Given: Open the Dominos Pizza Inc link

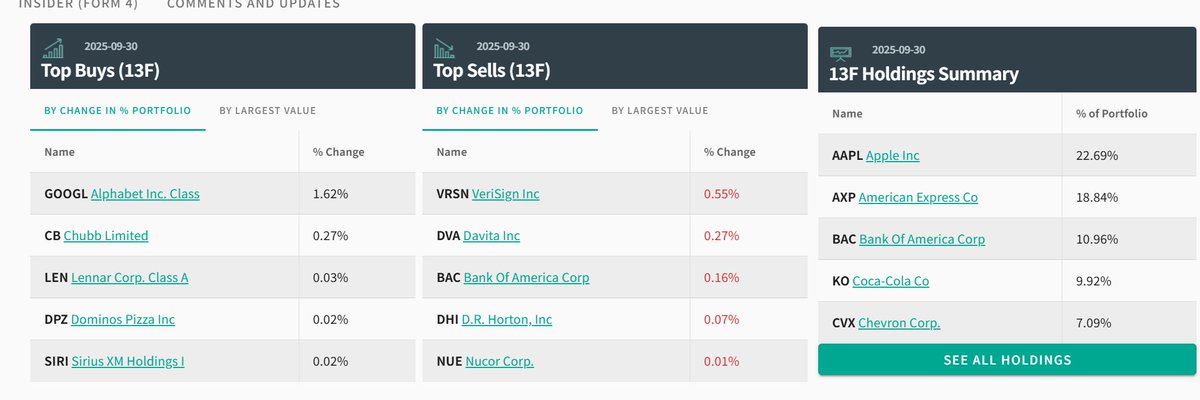Looking at the screenshot, I should (x=122, y=320).
